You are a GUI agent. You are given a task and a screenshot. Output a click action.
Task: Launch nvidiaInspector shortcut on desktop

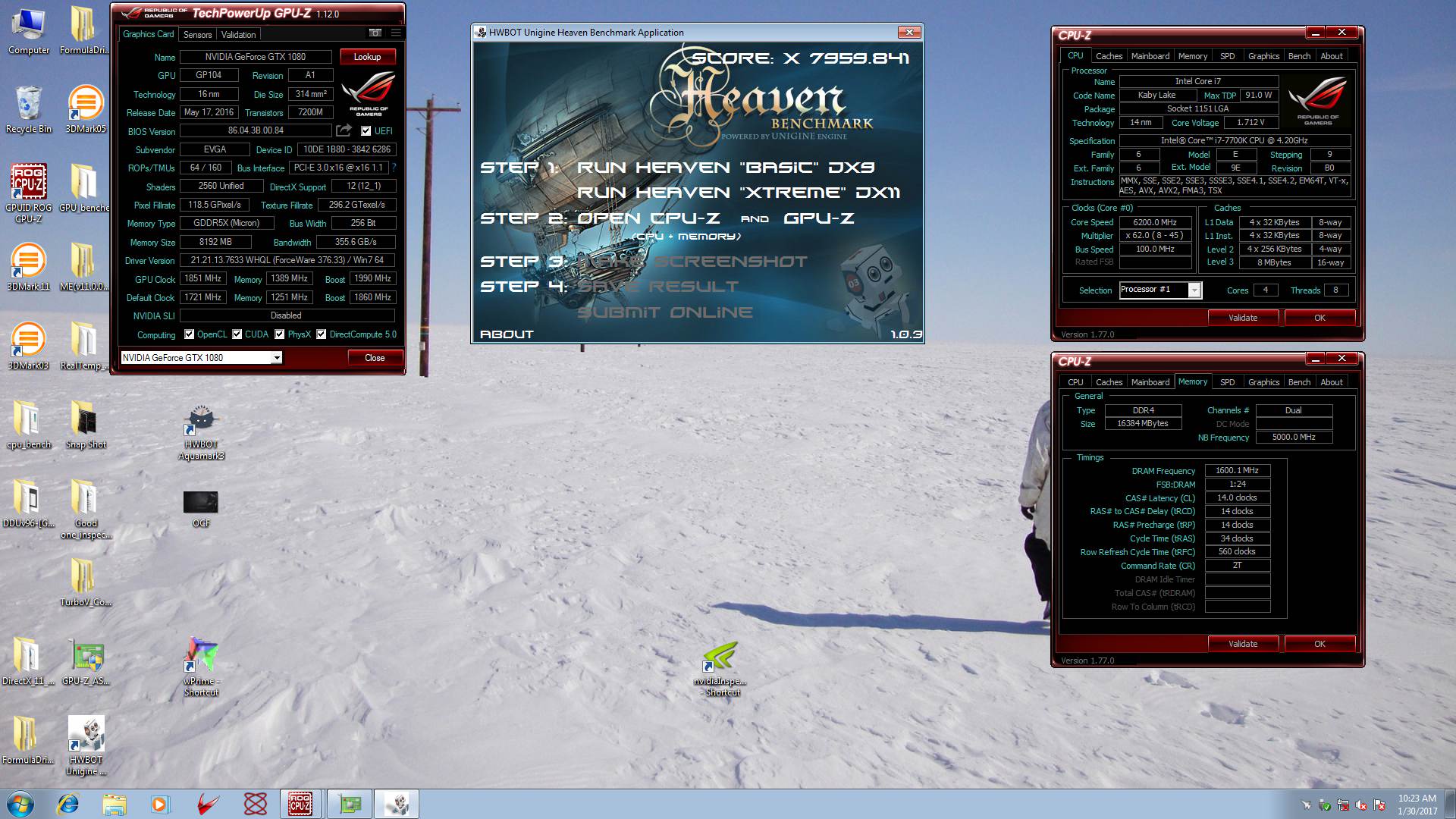click(720, 669)
